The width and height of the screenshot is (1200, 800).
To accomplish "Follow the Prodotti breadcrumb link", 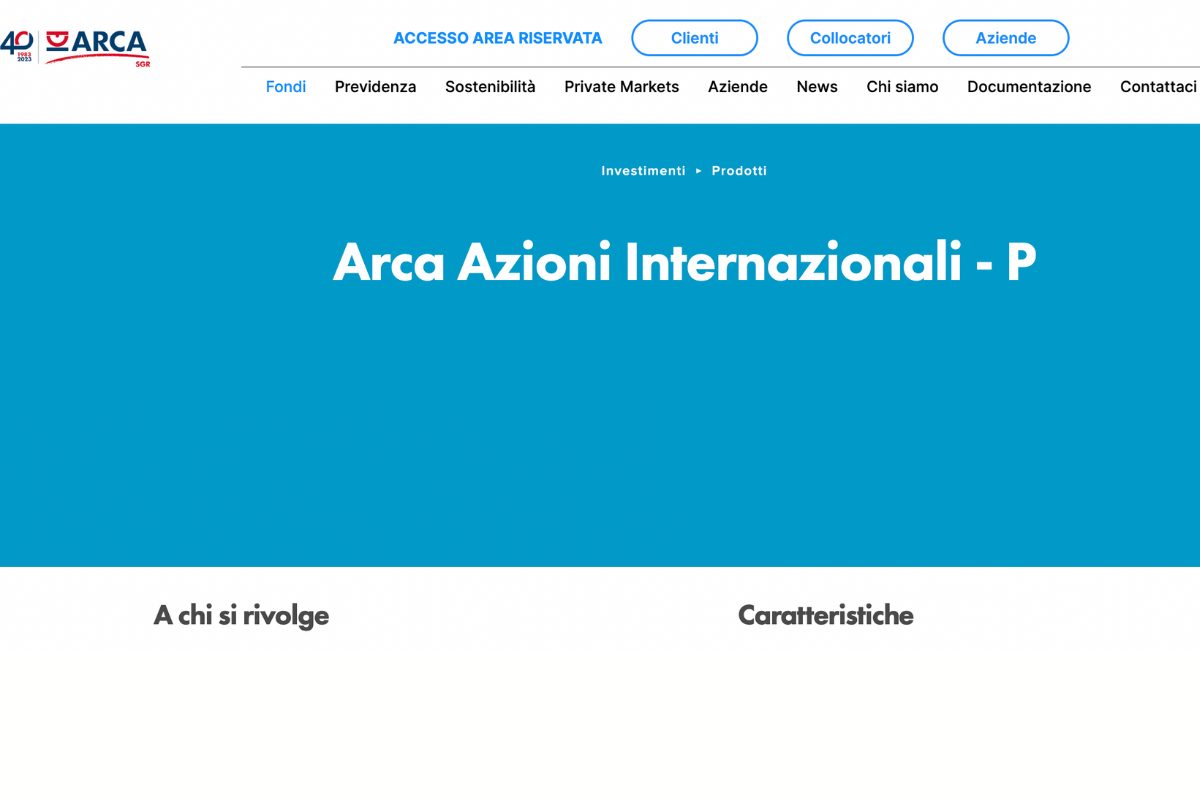I will click(739, 171).
